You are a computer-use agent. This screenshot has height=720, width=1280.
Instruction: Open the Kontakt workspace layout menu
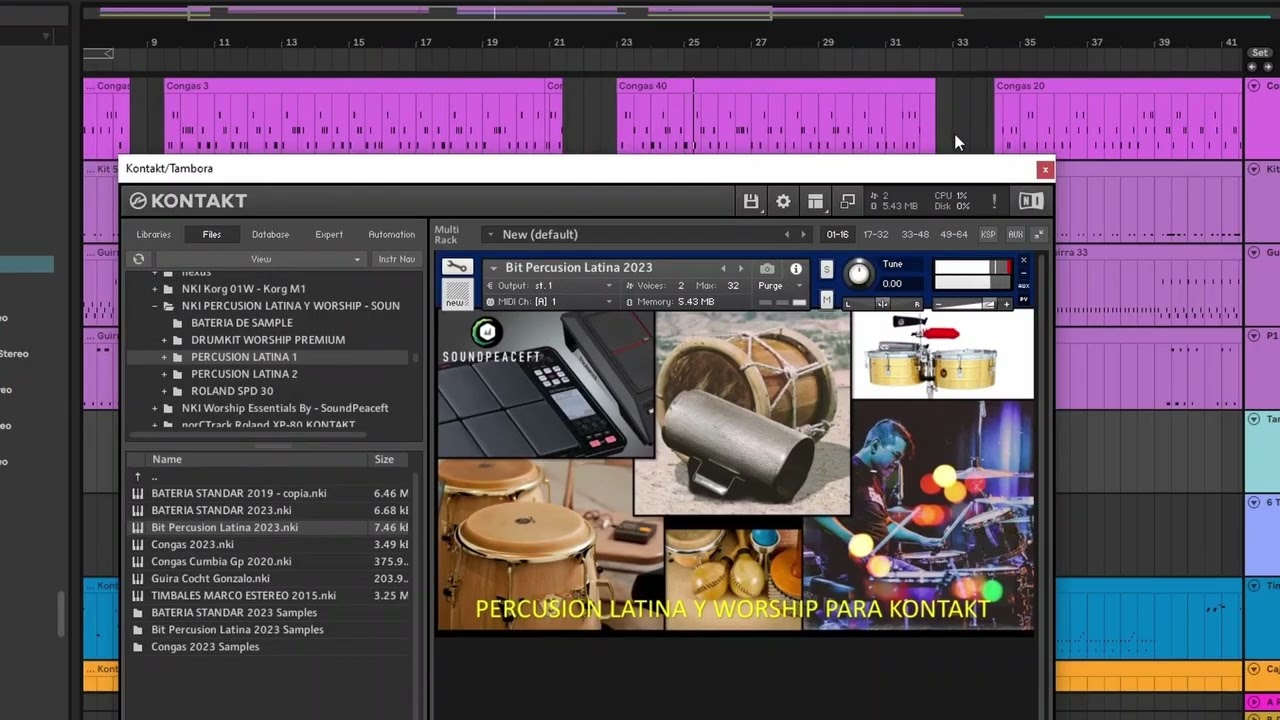tap(815, 201)
